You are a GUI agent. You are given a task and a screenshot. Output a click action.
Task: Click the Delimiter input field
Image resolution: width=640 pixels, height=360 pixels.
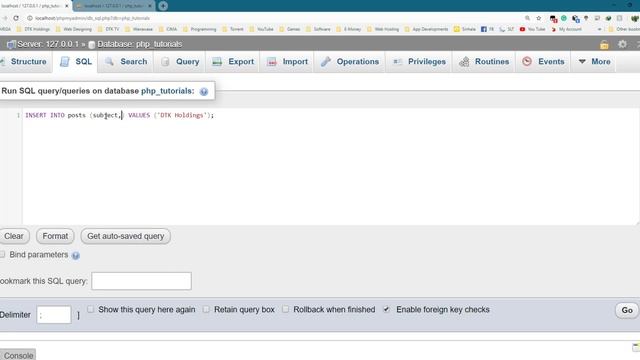click(54, 315)
